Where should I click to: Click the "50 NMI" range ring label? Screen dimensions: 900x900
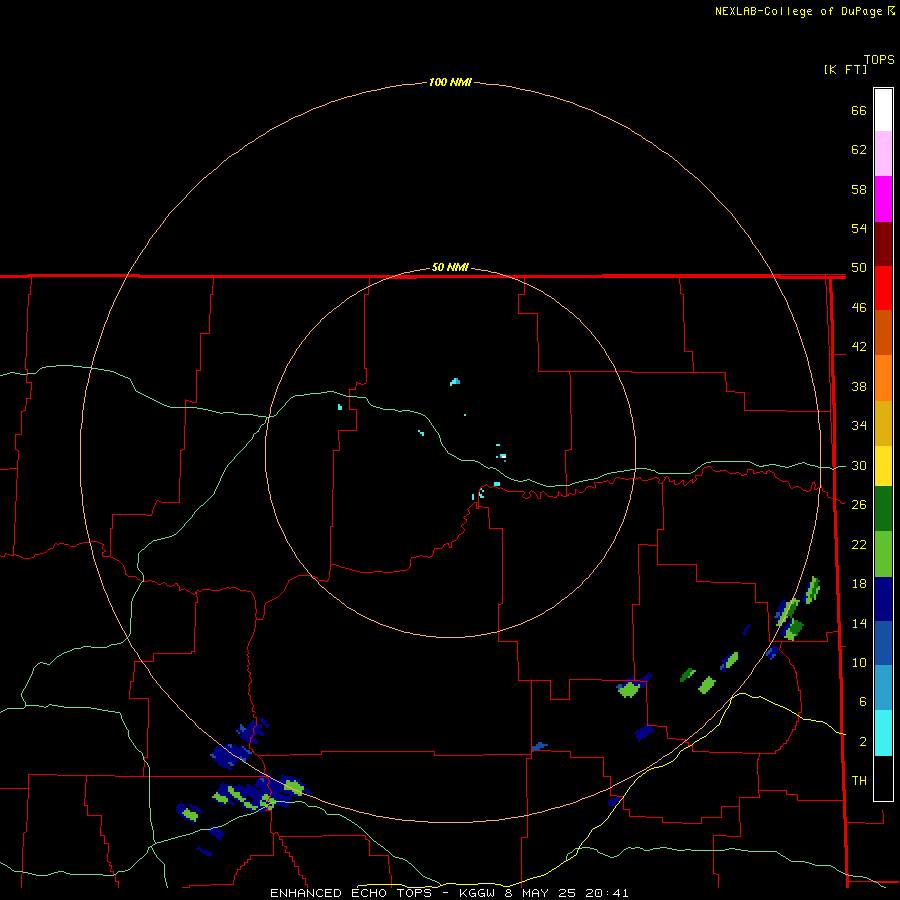tap(450, 267)
